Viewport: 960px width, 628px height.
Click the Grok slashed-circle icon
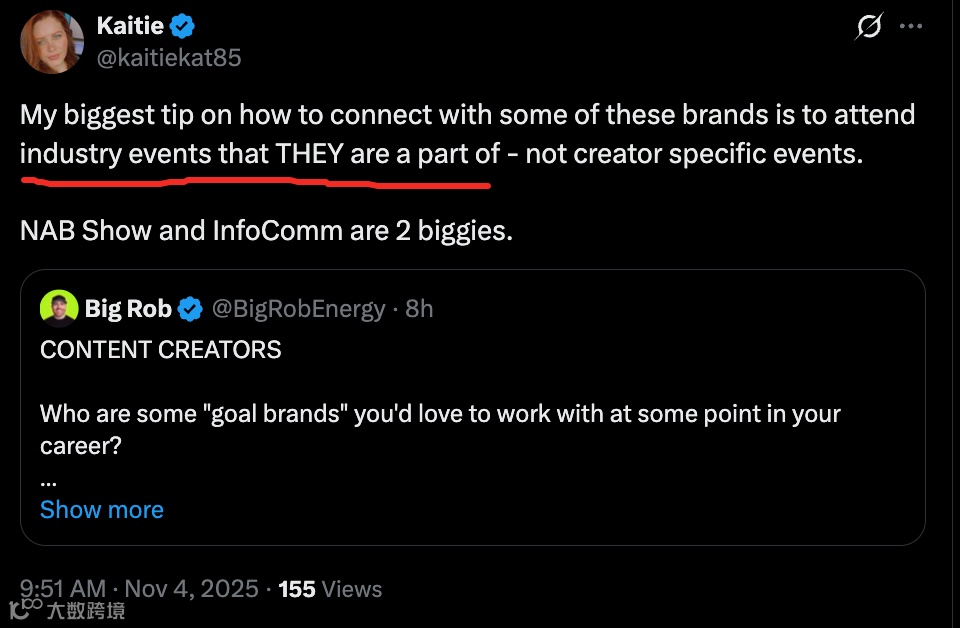pyautogui.click(x=868, y=27)
